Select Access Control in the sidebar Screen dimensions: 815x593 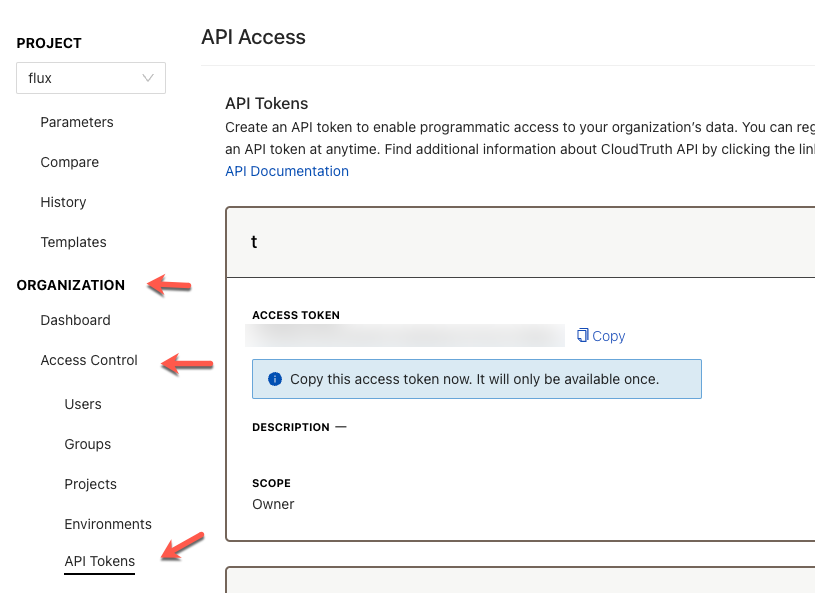[x=89, y=360]
